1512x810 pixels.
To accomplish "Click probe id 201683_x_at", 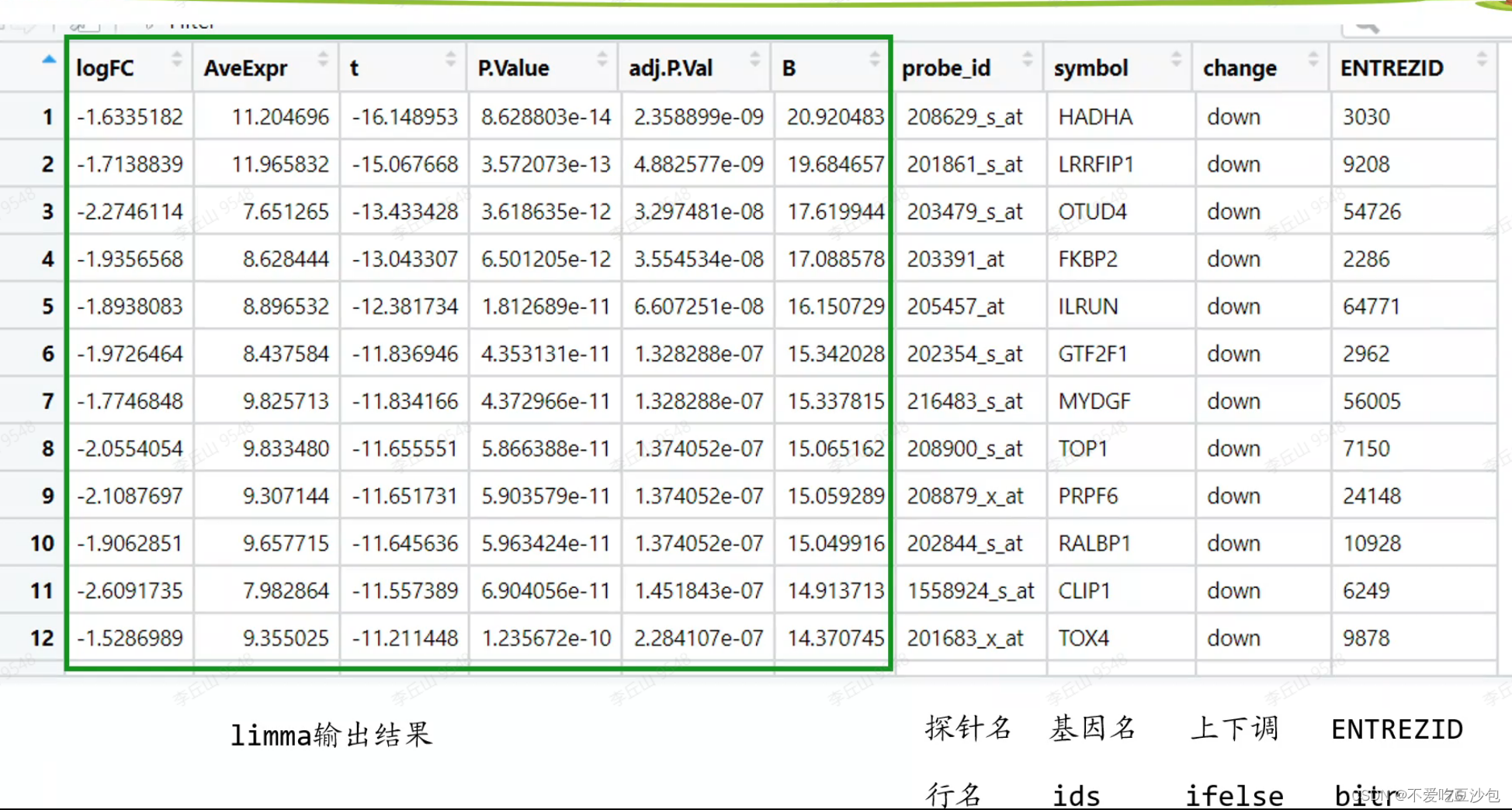I will tap(965, 638).
